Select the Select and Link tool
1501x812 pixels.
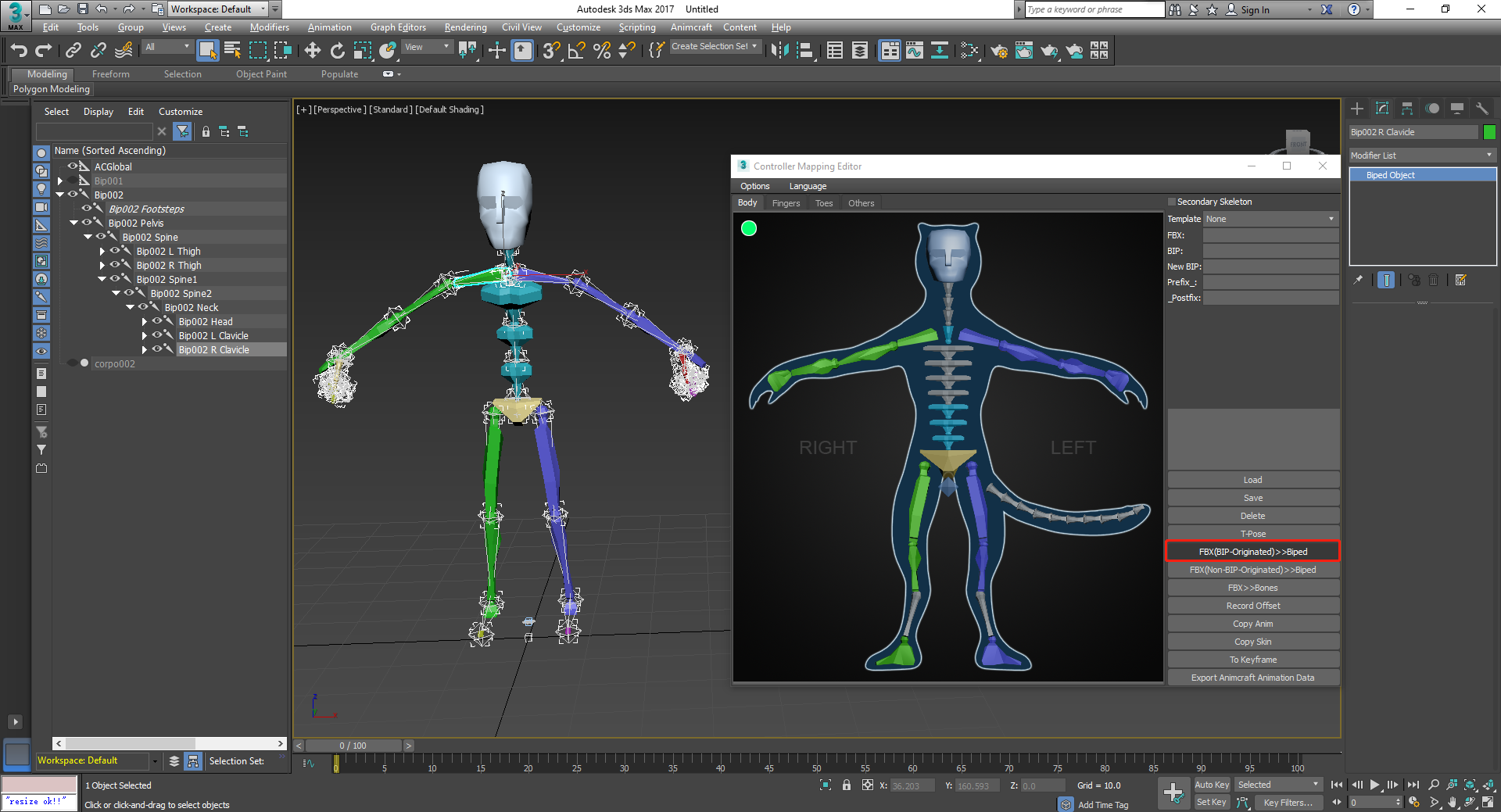(73, 51)
